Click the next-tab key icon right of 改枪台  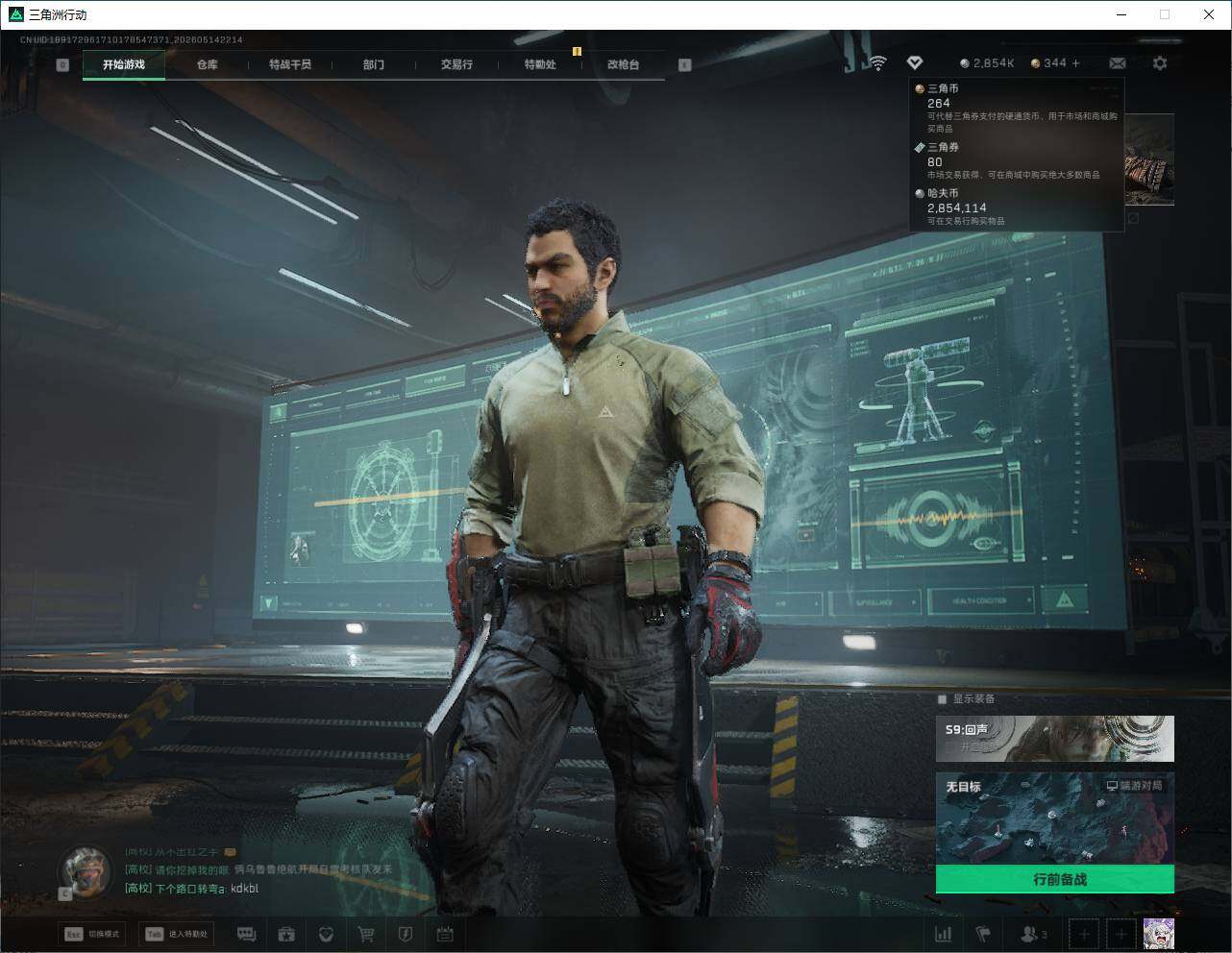tap(684, 64)
